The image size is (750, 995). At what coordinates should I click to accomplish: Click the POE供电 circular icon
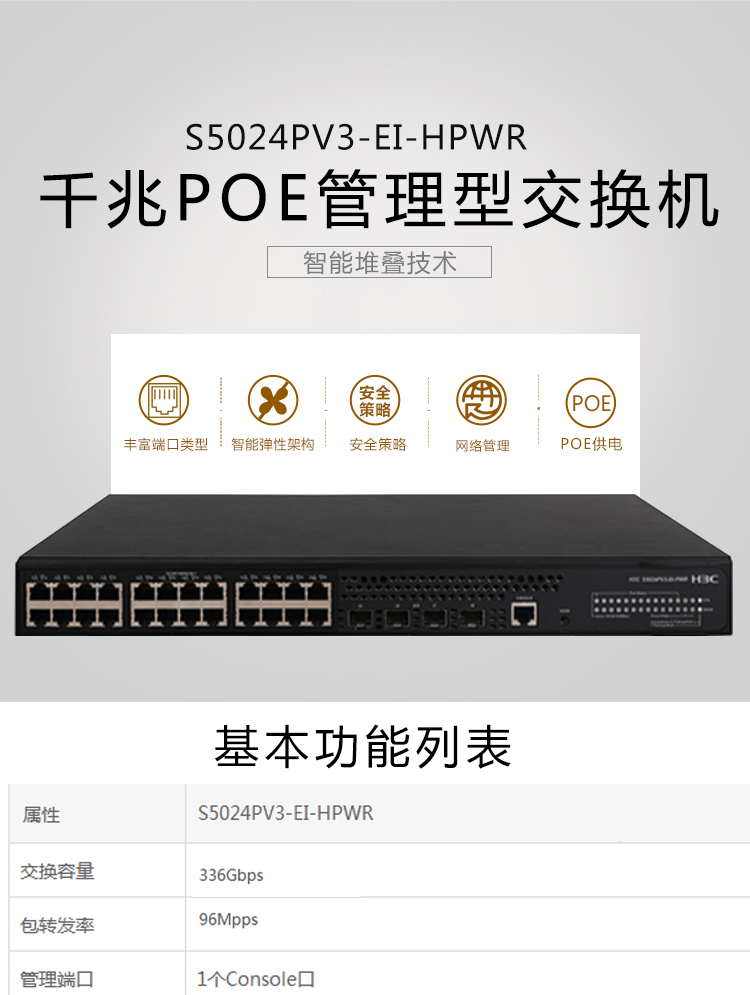(x=591, y=402)
